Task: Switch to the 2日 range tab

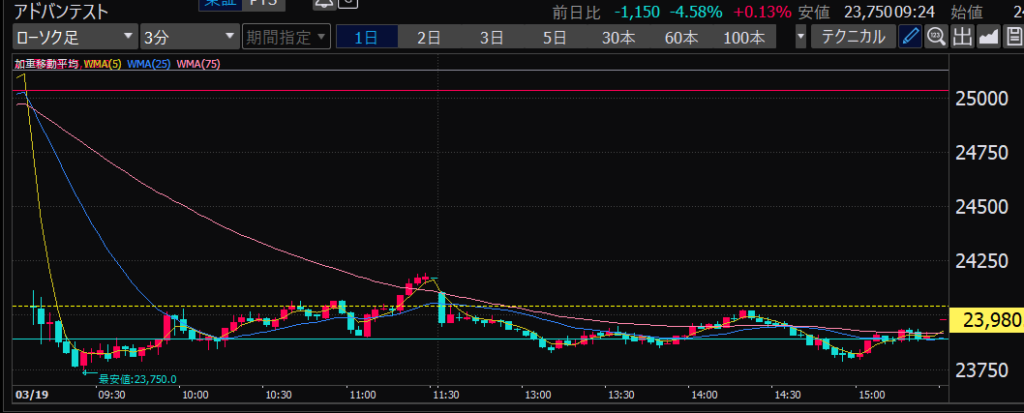Action: point(429,38)
